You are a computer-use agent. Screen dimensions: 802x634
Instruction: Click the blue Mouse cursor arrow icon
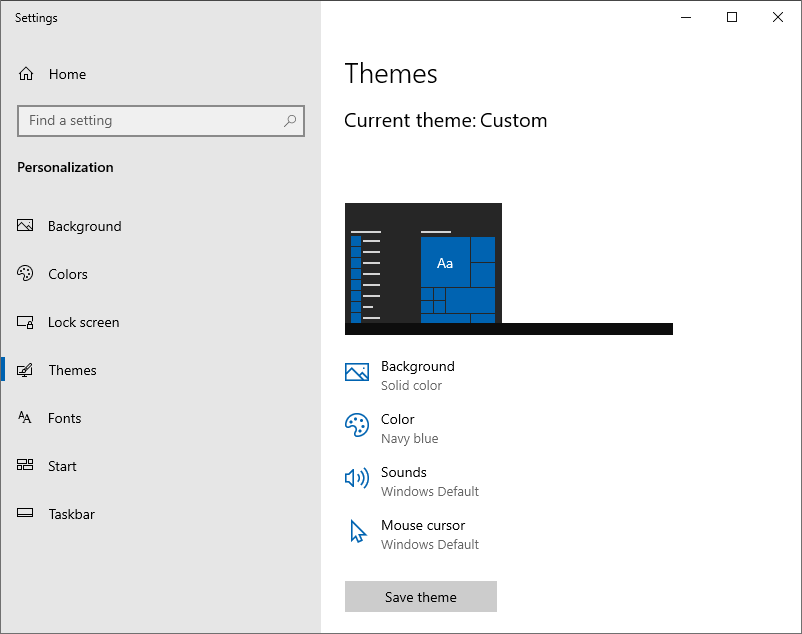point(358,532)
